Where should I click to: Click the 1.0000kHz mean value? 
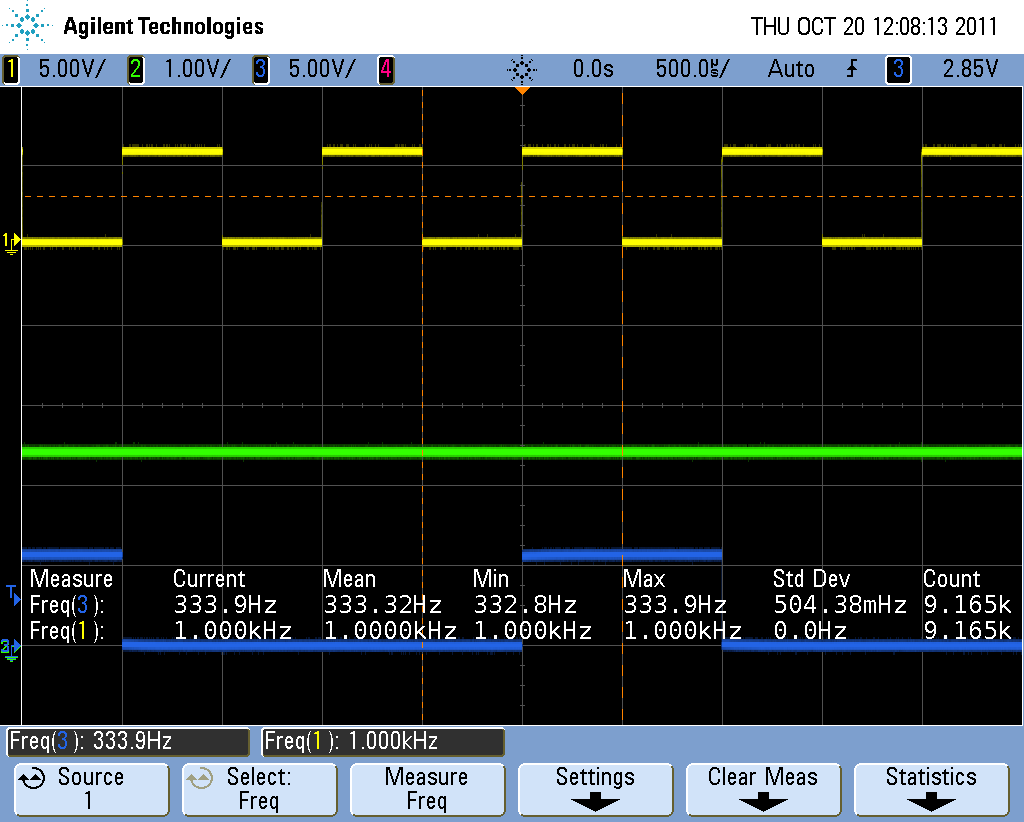(390, 631)
